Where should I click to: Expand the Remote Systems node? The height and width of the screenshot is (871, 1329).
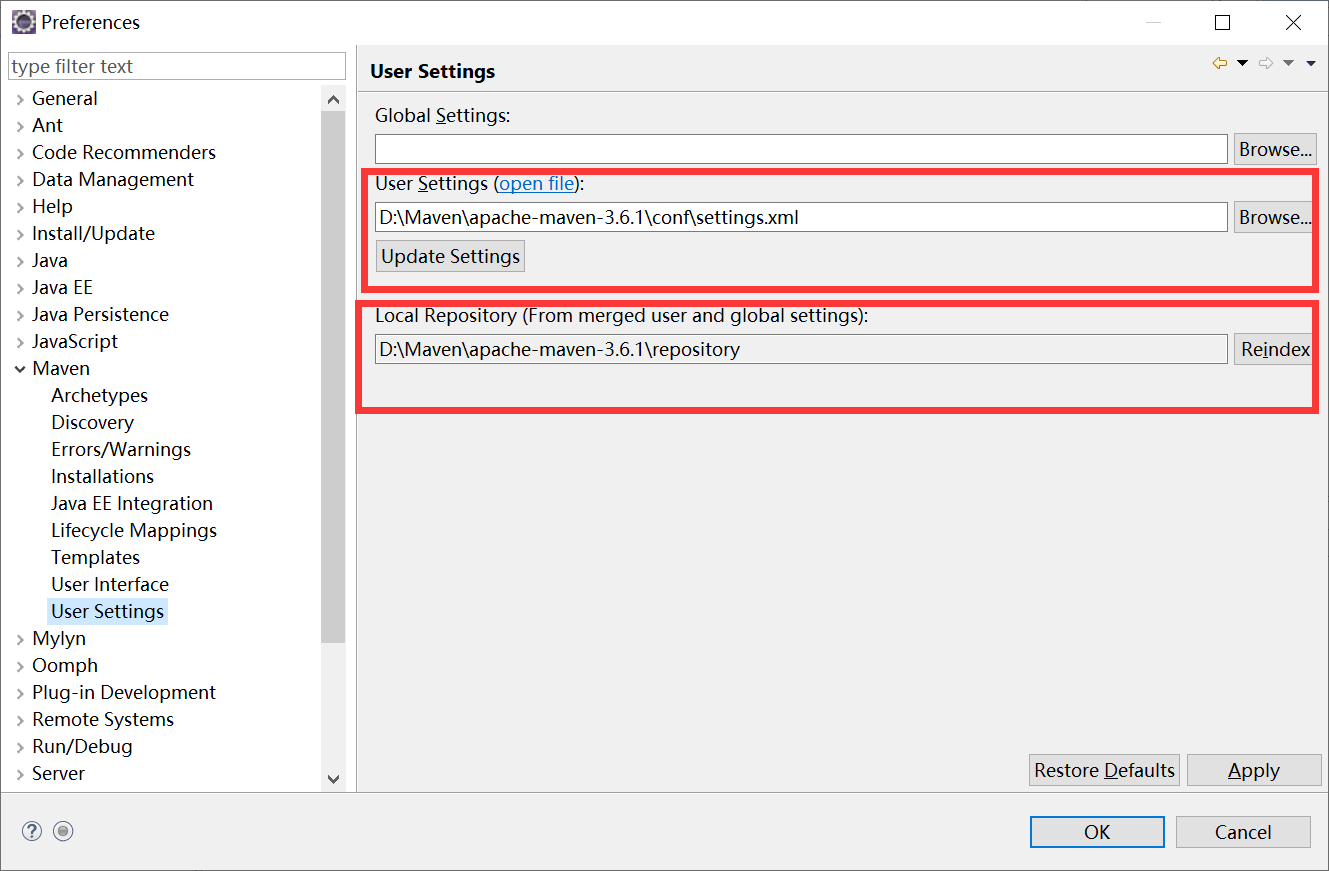[x=21, y=720]
